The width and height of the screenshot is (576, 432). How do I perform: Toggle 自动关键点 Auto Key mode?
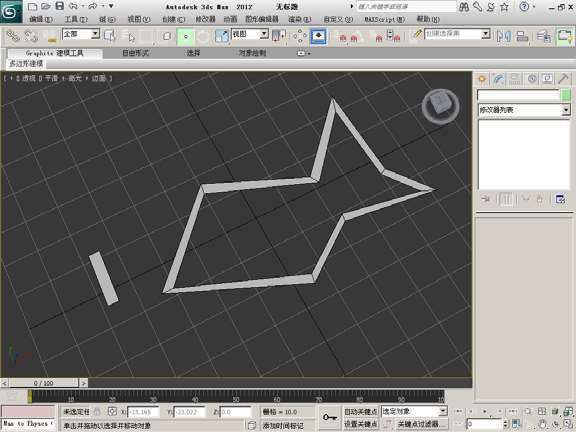360,411
